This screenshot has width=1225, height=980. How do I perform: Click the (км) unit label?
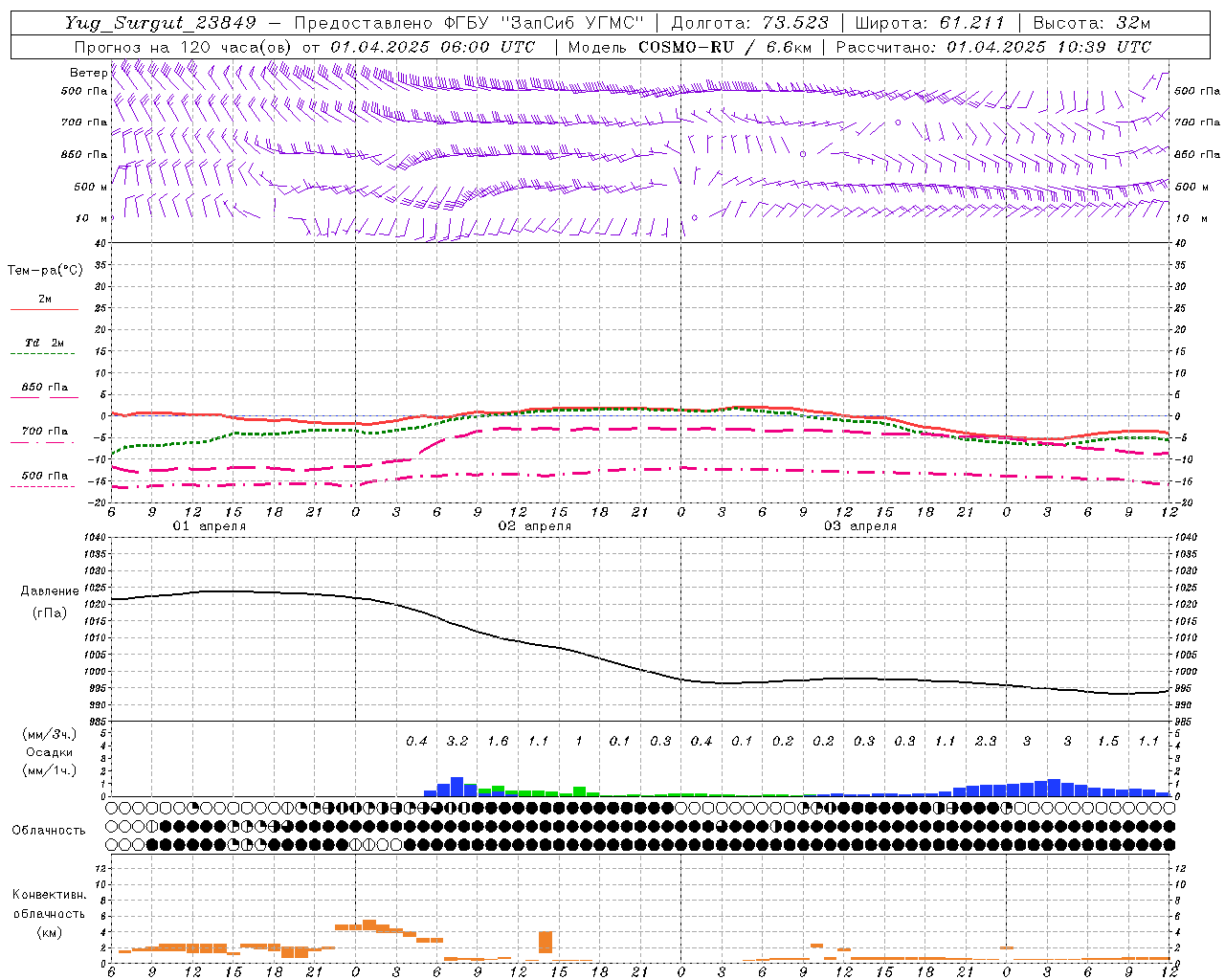(49, 932)
